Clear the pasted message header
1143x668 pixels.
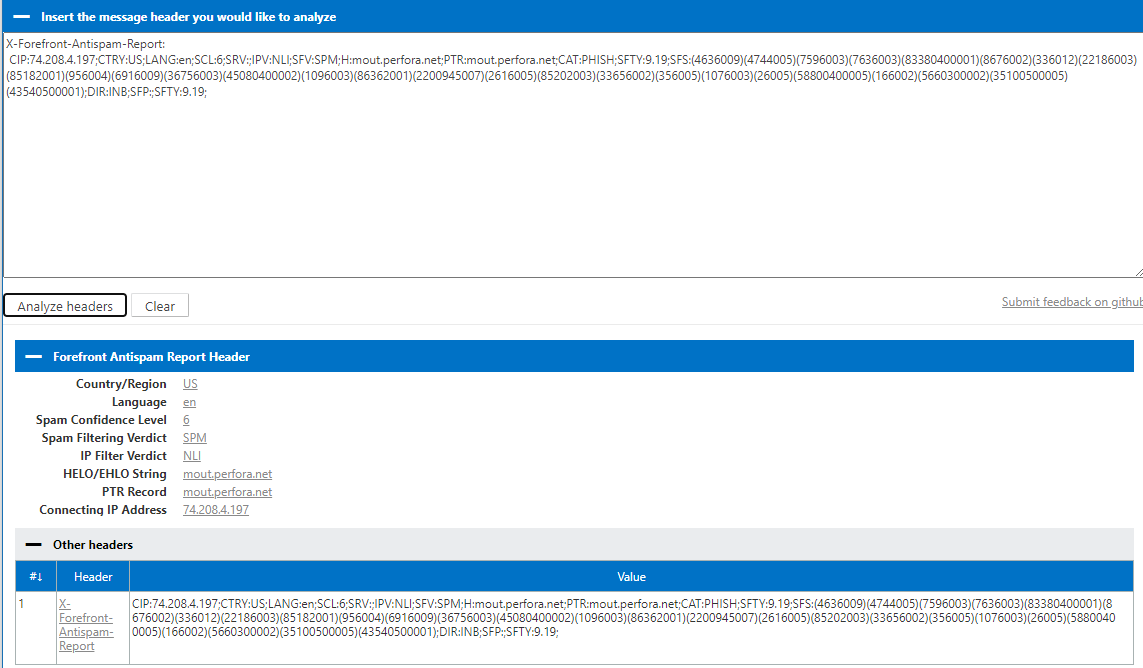coord(159,305)
